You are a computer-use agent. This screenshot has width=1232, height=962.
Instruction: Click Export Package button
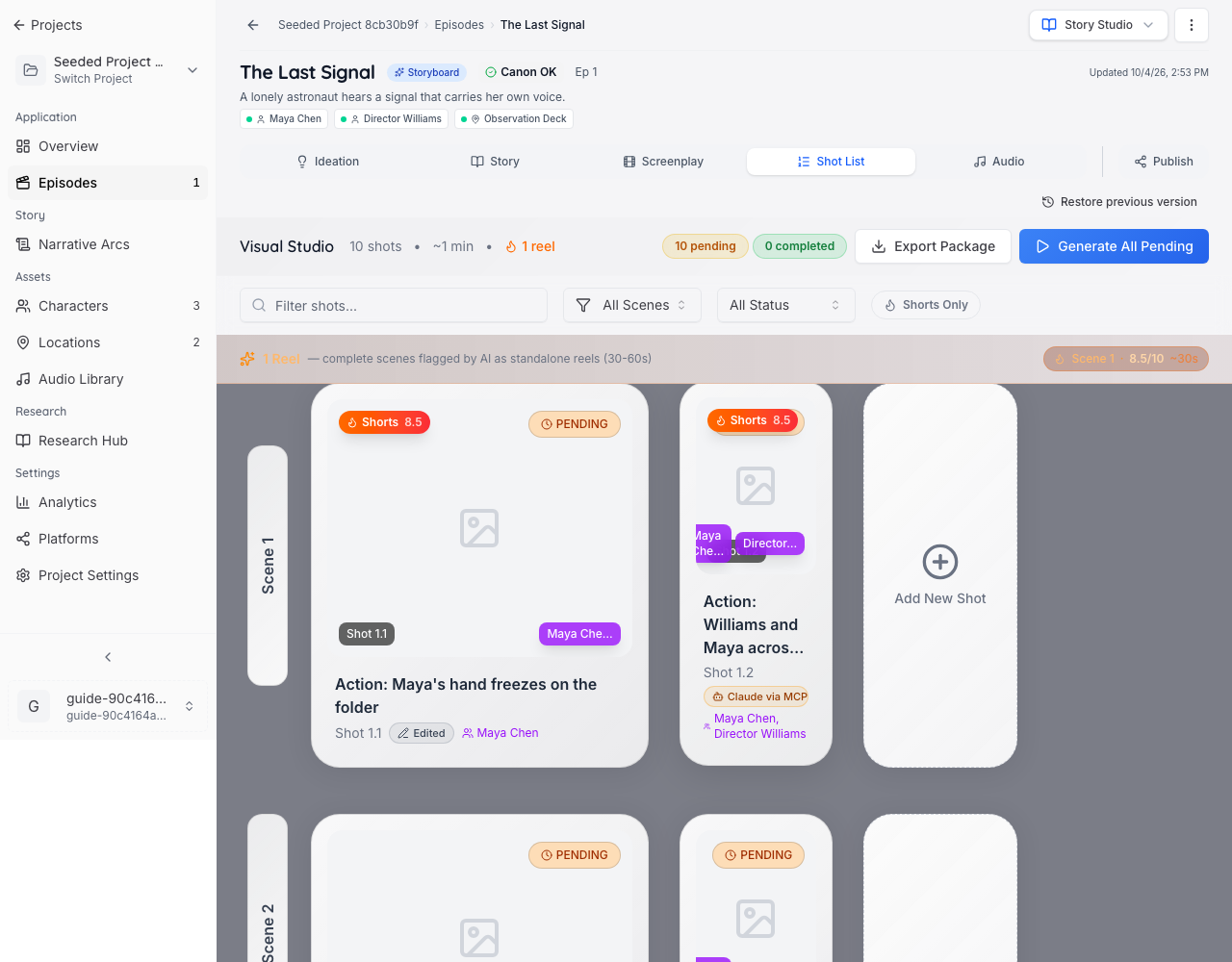pos(933,246)
